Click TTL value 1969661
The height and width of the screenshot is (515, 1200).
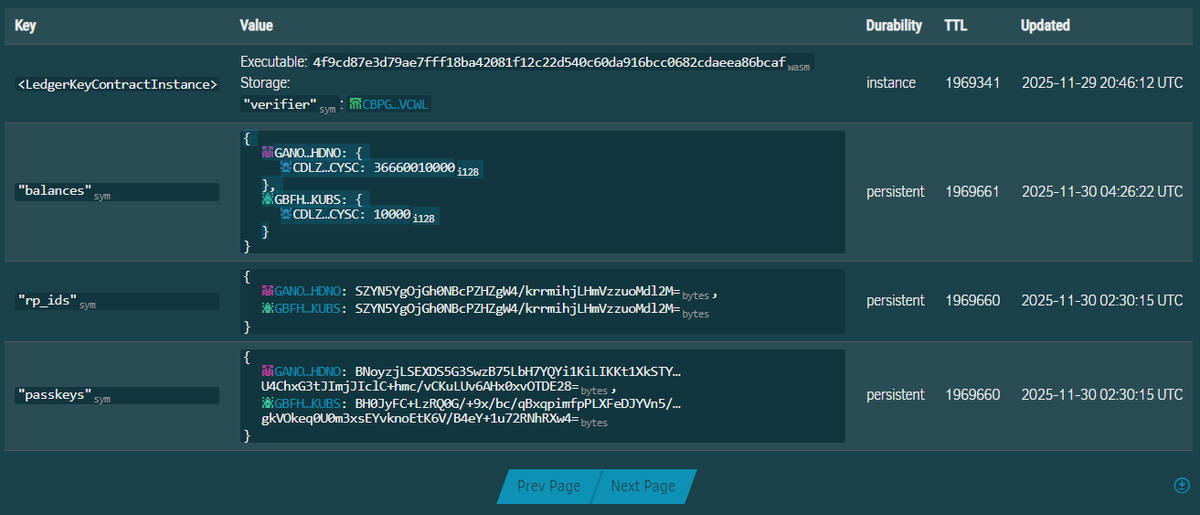click(972, 191)
